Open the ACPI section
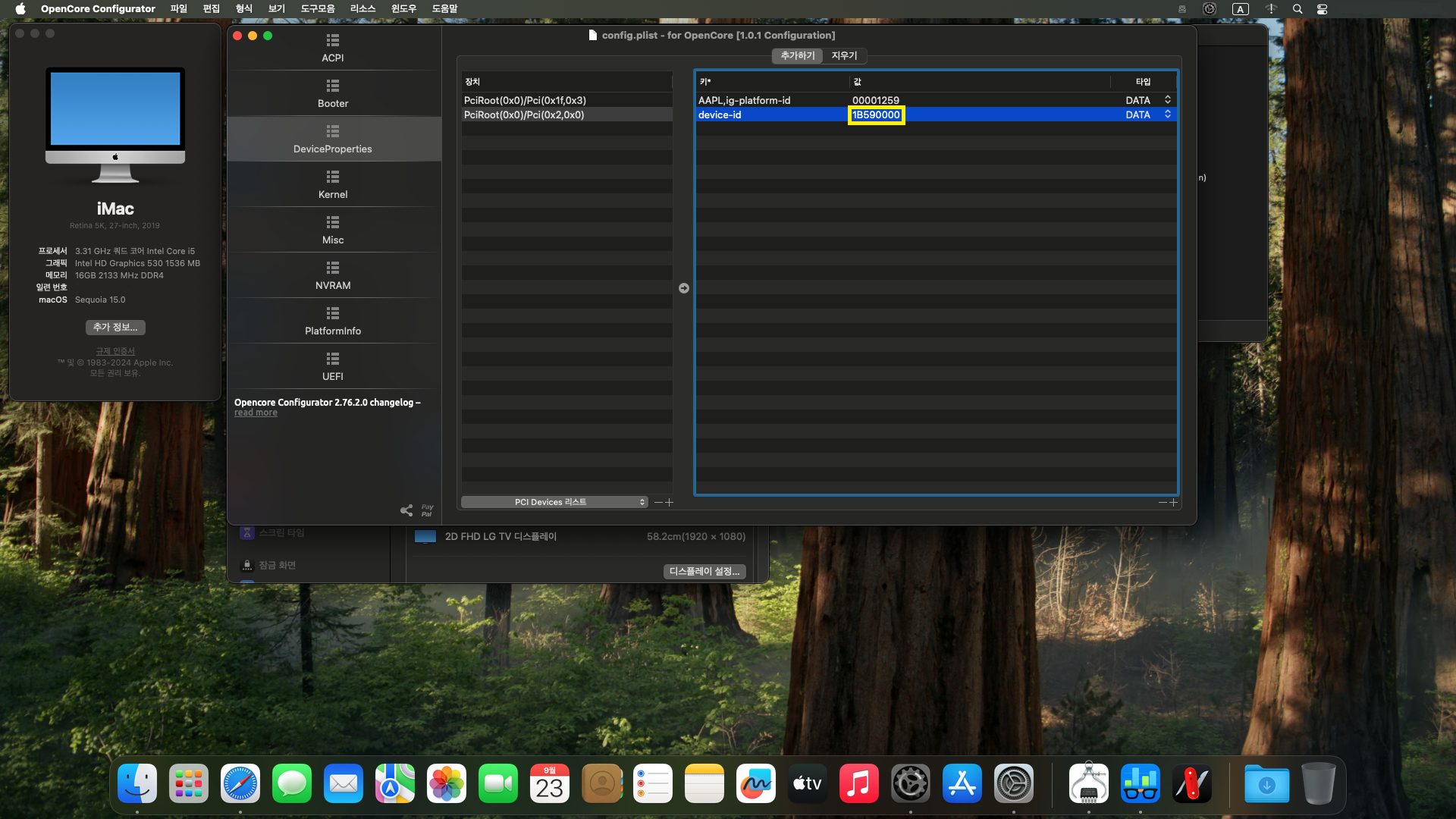Image resolution: width=1456 pixels, height=819 pixels. (x=333, y=48)
